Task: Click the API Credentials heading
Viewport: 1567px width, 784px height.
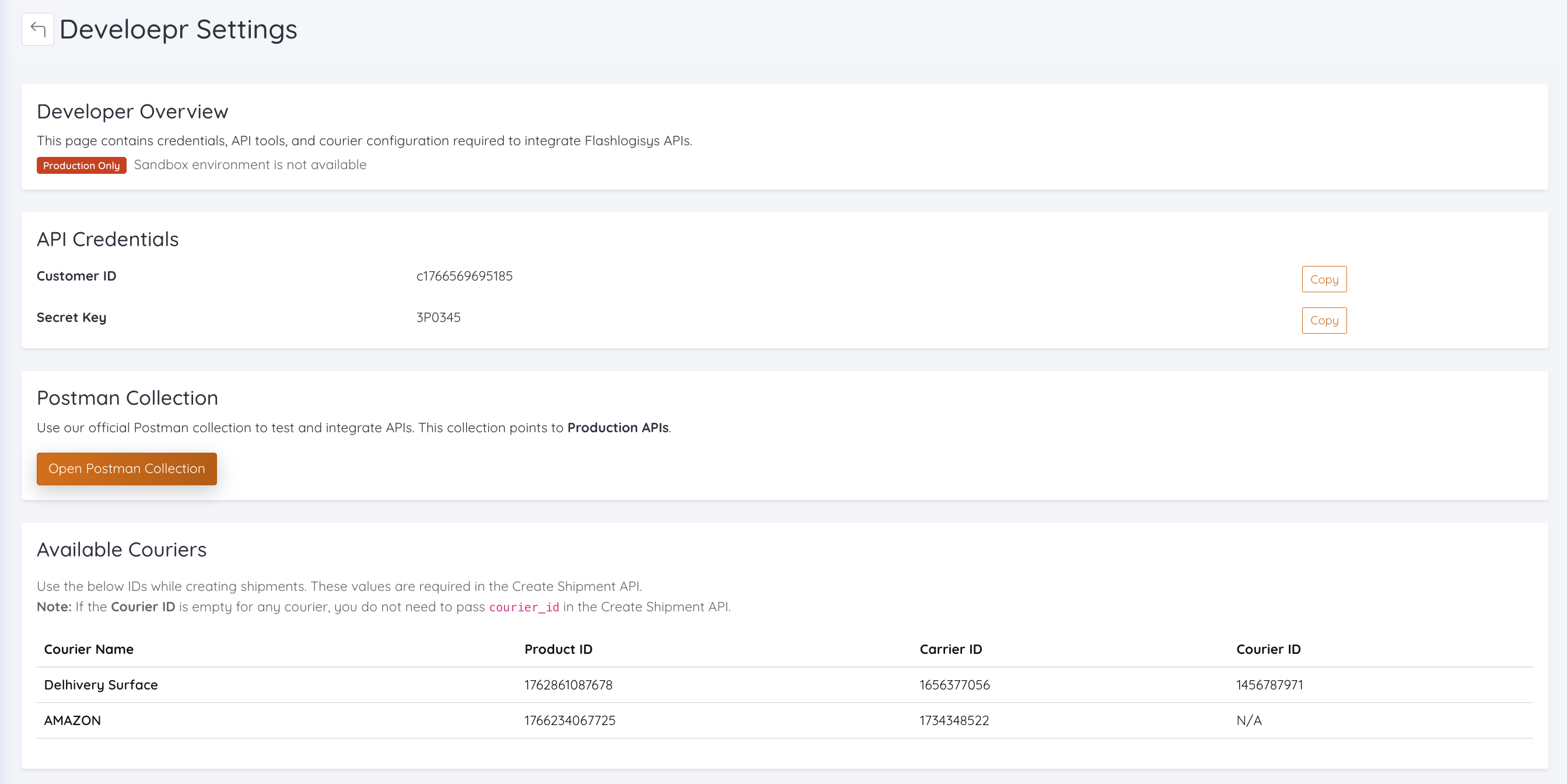Action: pos(108,239)
